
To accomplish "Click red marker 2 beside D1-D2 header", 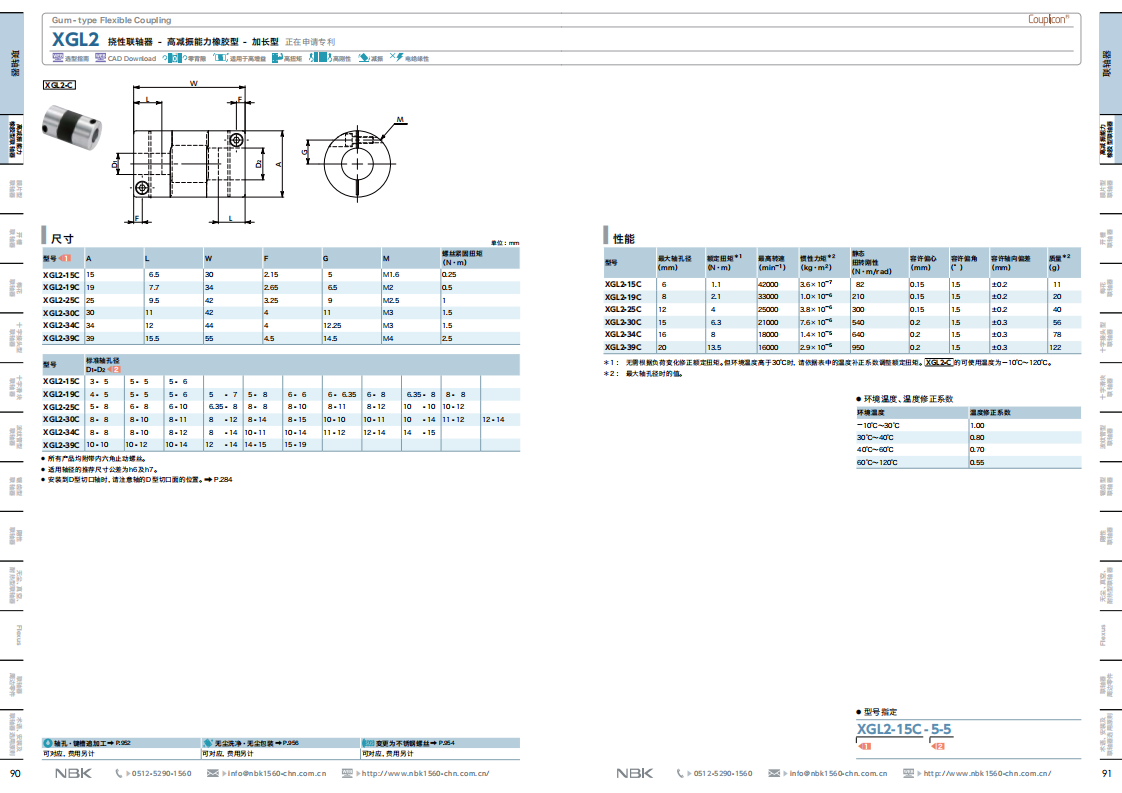I will pyautogui.click(x=114, y=369).
